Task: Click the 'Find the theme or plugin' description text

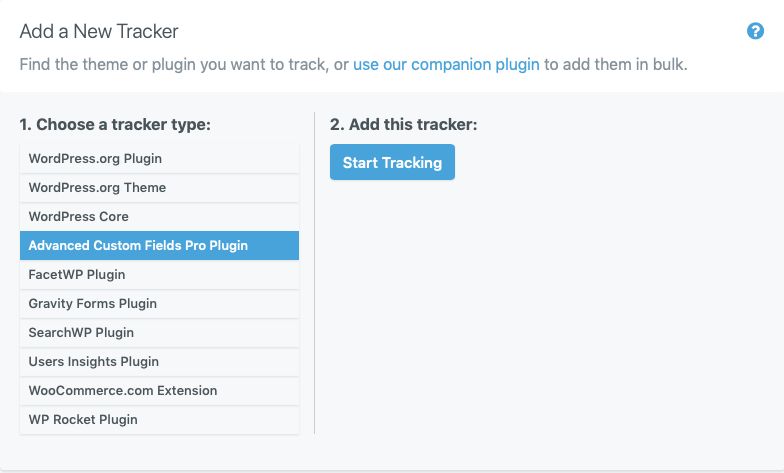Action: (x=184, y=64)
